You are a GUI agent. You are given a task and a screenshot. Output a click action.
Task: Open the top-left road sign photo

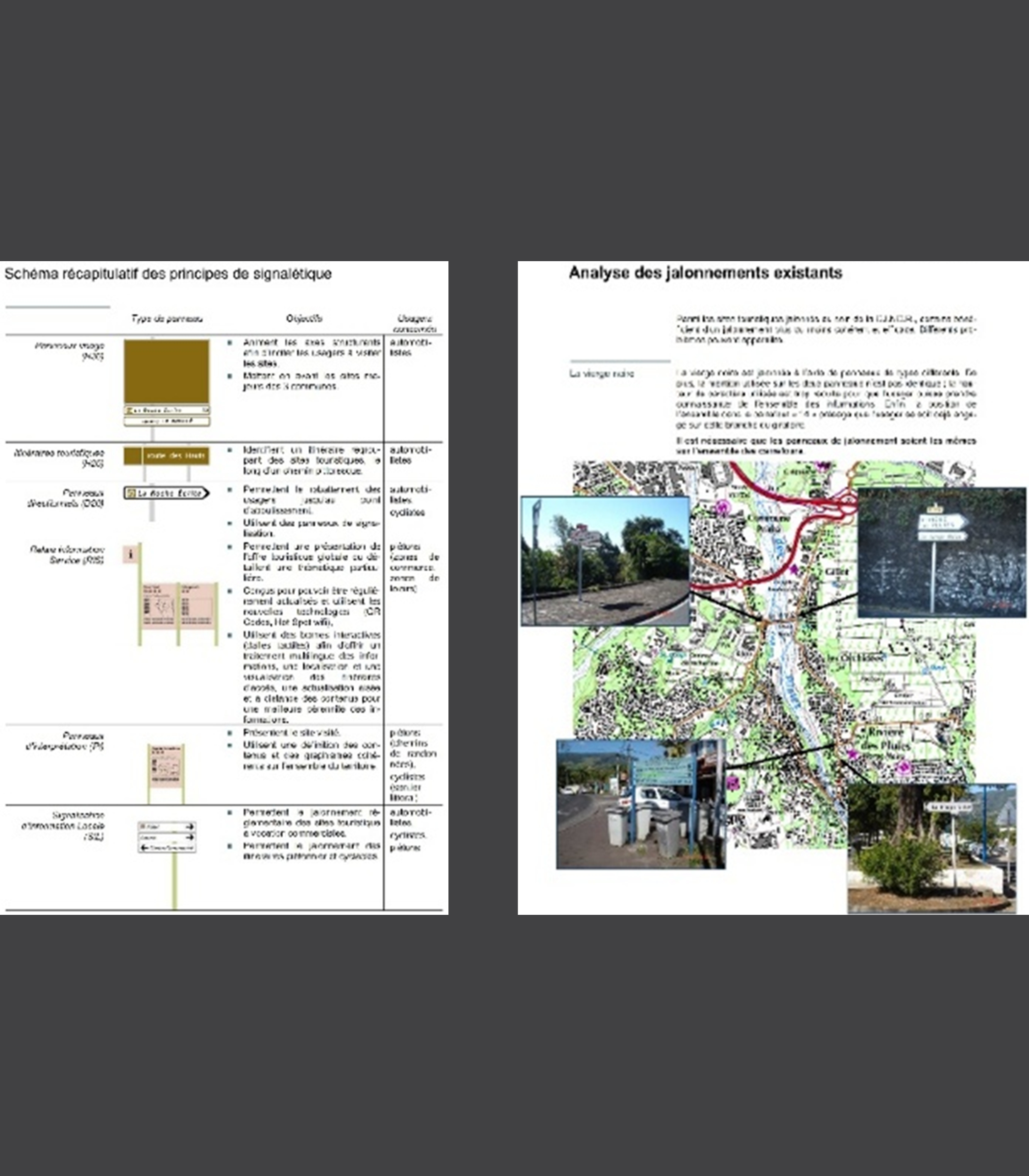pos(605,561)
